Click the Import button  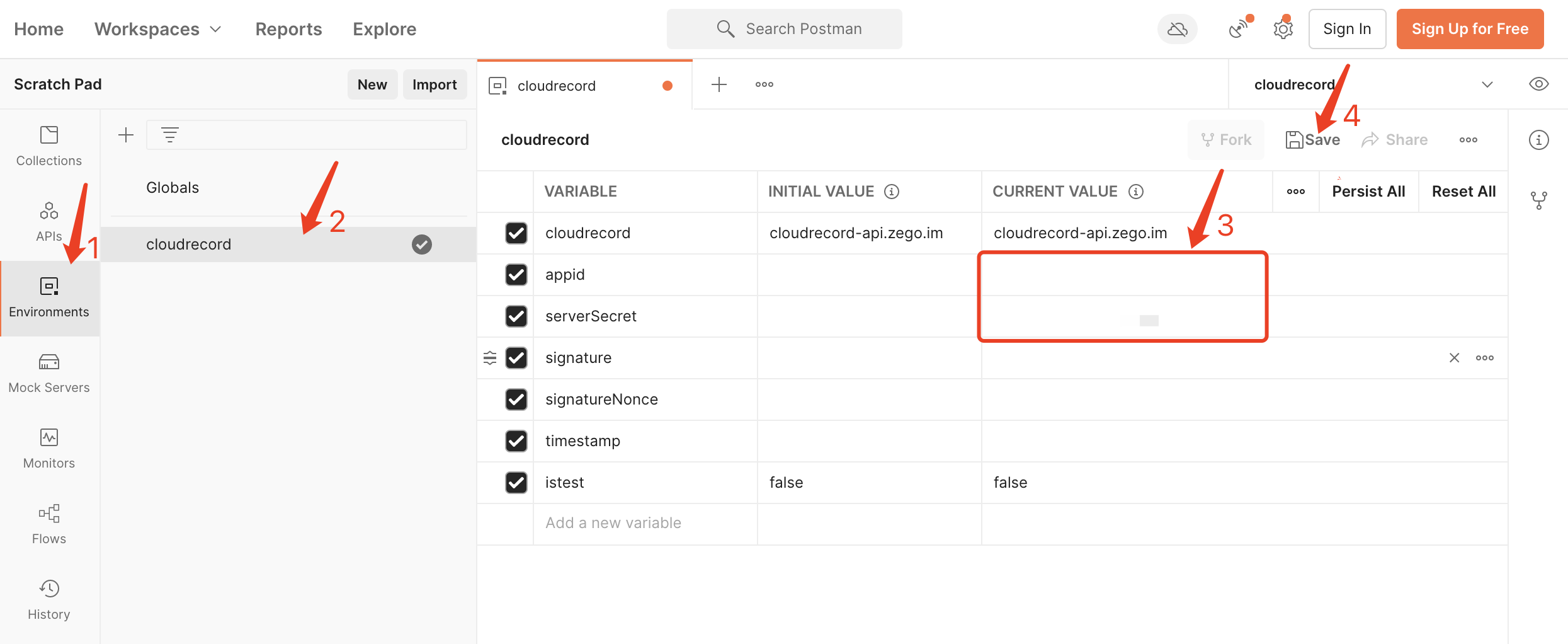435,84
